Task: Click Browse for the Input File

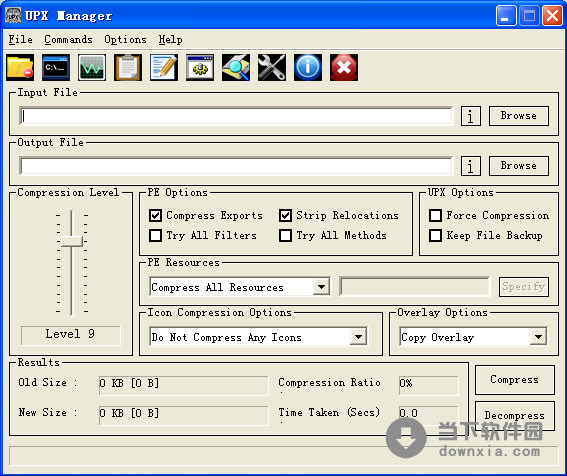Action: 519,116
